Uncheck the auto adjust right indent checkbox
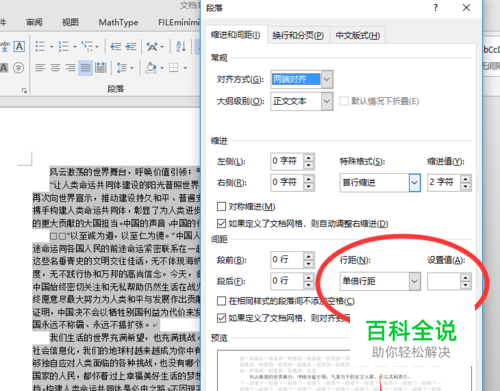 pyautogui.click(x=221, y=223)
